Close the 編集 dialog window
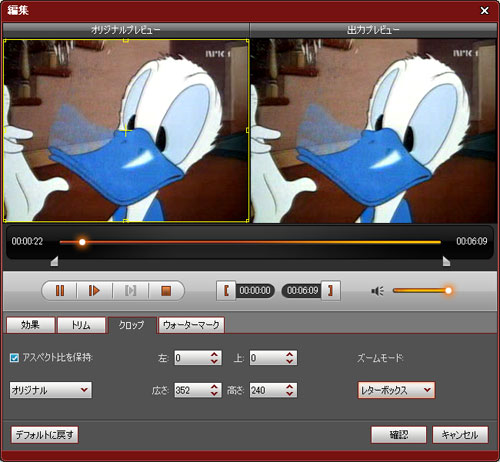The image size is (500, 462). [484, 11]
